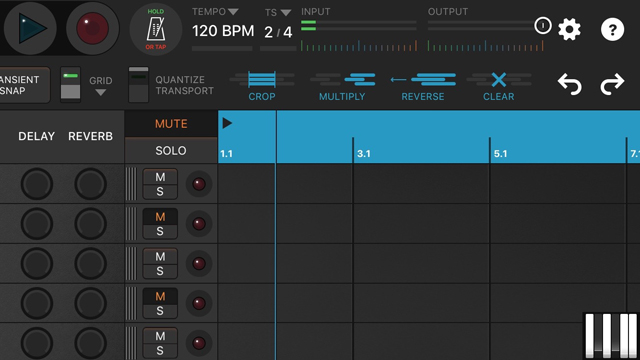Click the INPUT level meter
Screen dimensions: 640x360
click(x=359, y=25)
